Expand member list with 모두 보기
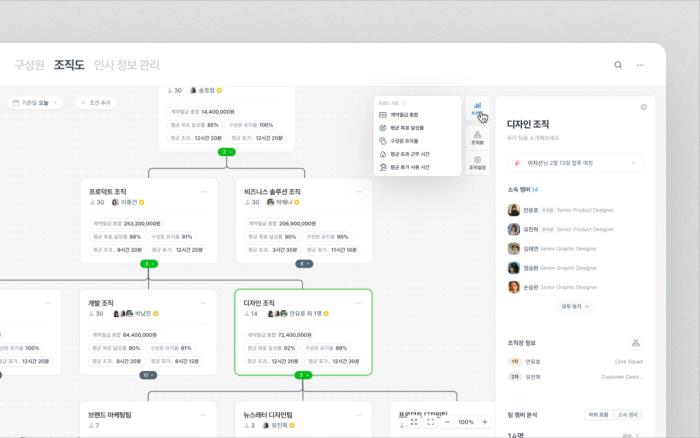Viewport: 700px width, 438px height. click(x=575, y=307)
